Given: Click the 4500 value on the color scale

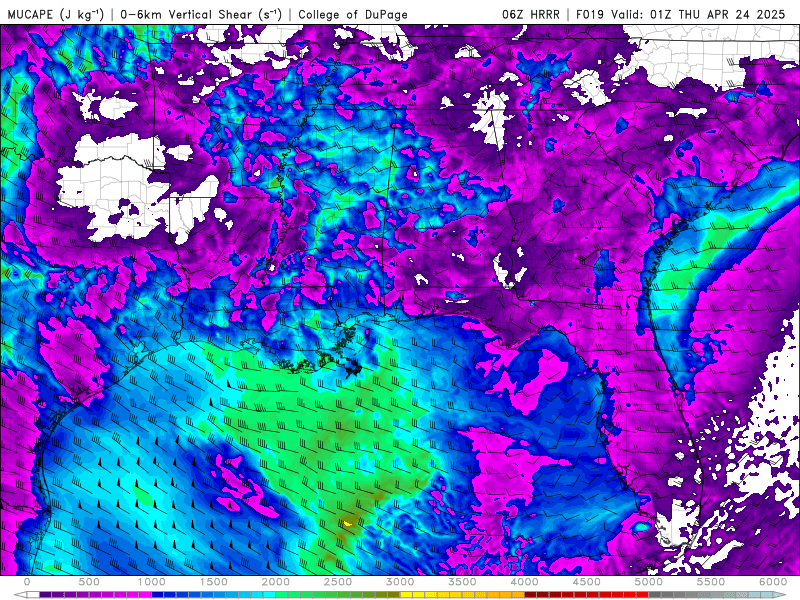Looking at the screenshot, I should pos(587,582).
